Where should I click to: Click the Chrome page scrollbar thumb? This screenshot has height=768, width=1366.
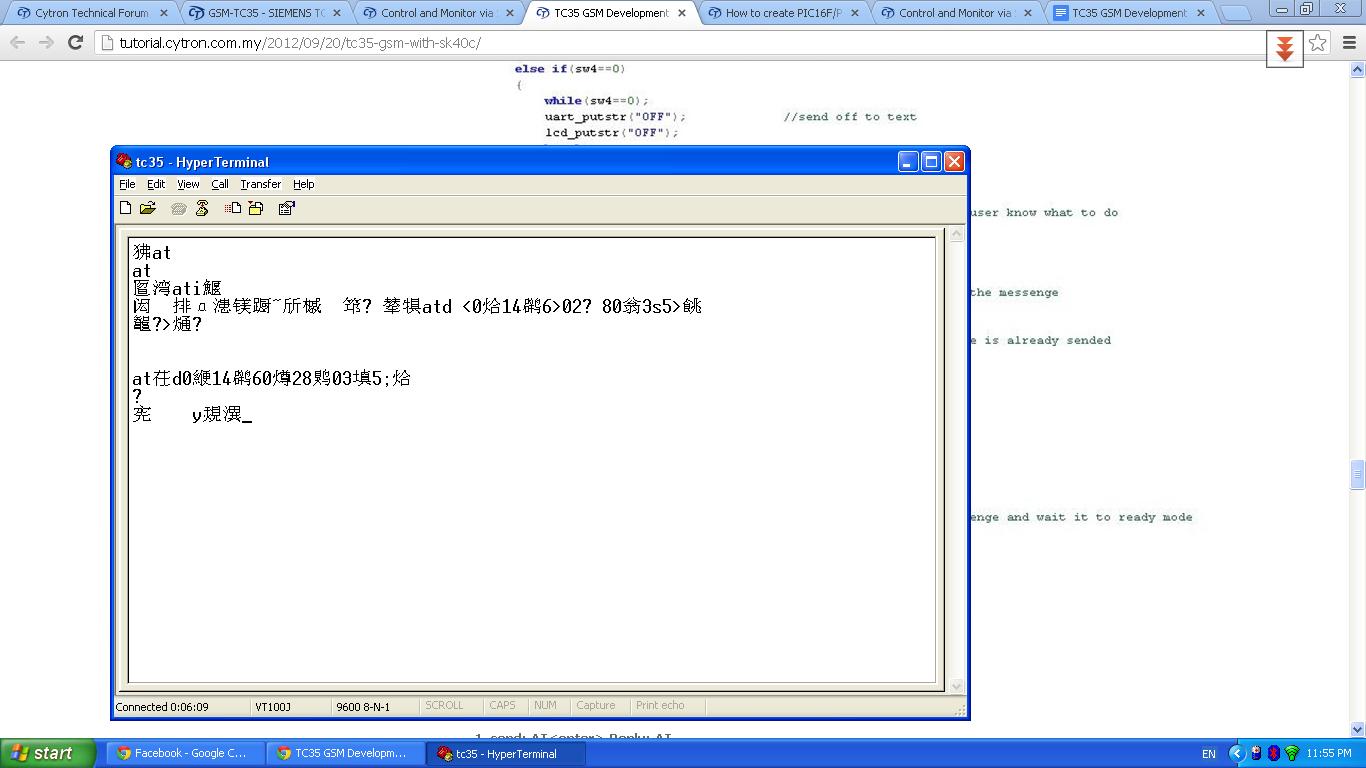(x=1358, y=473)
